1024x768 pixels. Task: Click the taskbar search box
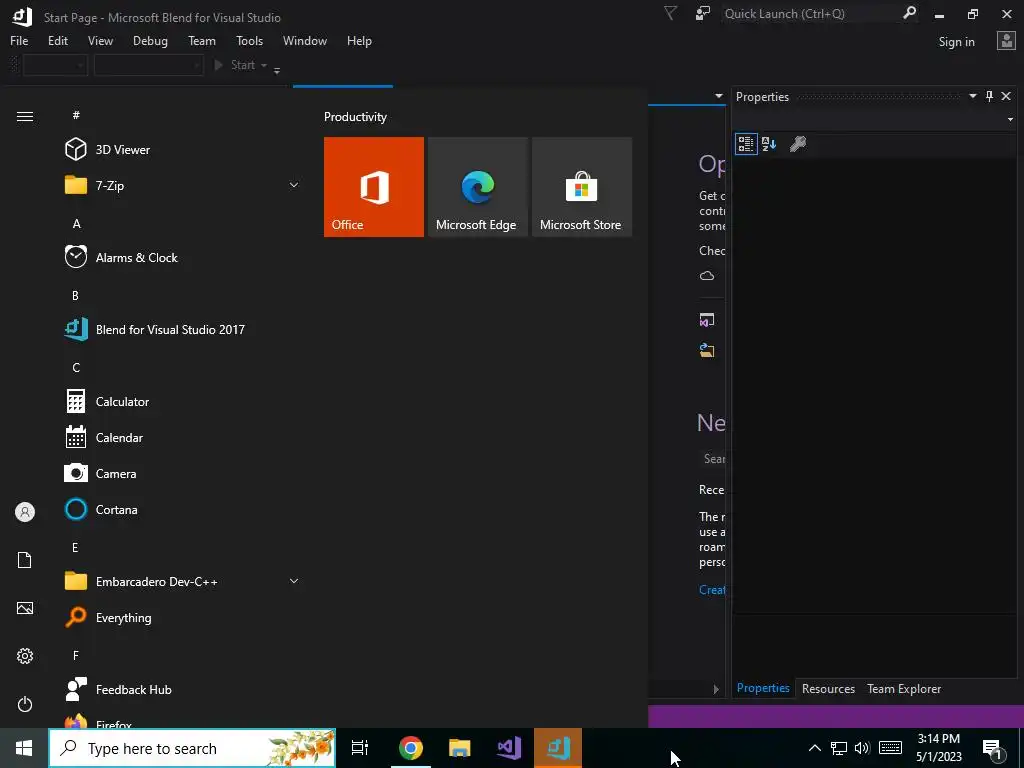193,748
